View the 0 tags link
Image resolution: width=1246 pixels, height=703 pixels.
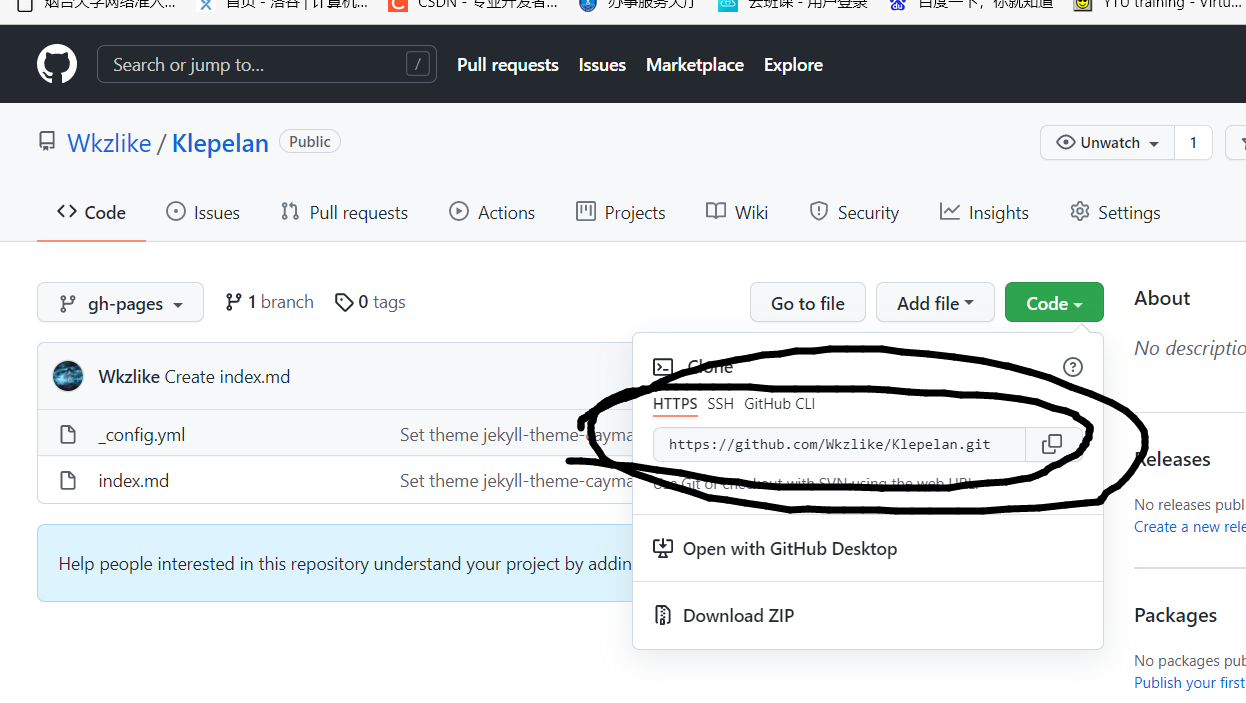pos(370,302)
